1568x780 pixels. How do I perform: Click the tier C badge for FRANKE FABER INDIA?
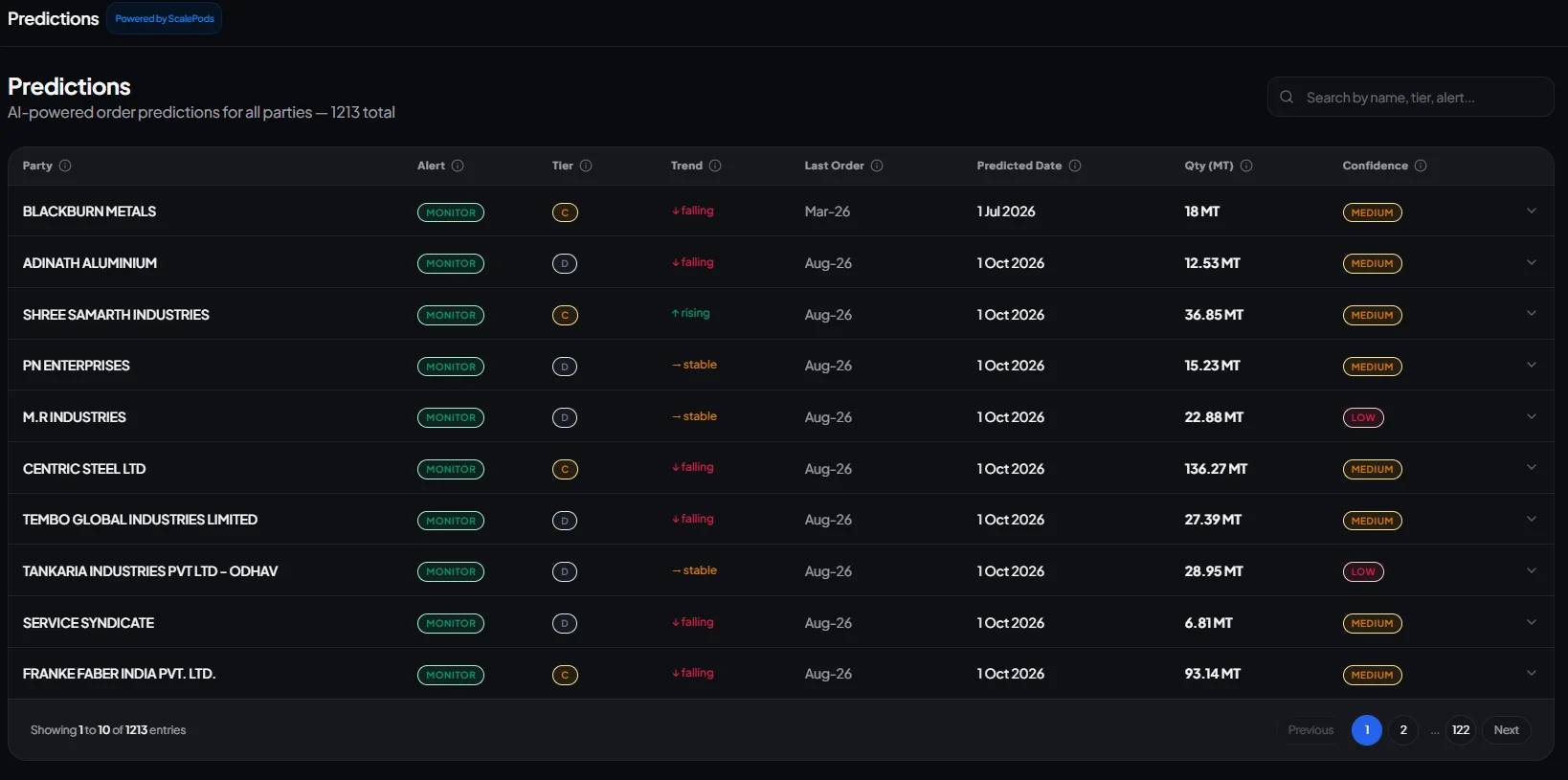coord(565,675)
